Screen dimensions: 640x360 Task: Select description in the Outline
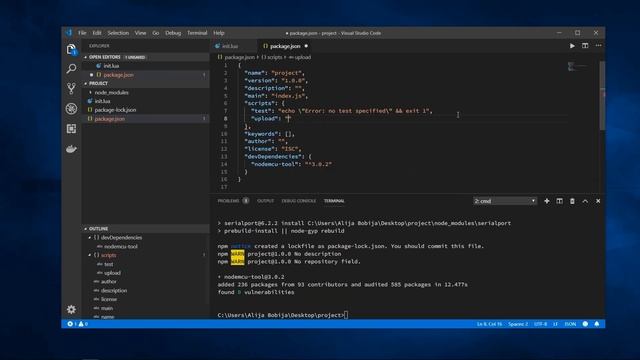pyautogui.click(x=114, y=291)
